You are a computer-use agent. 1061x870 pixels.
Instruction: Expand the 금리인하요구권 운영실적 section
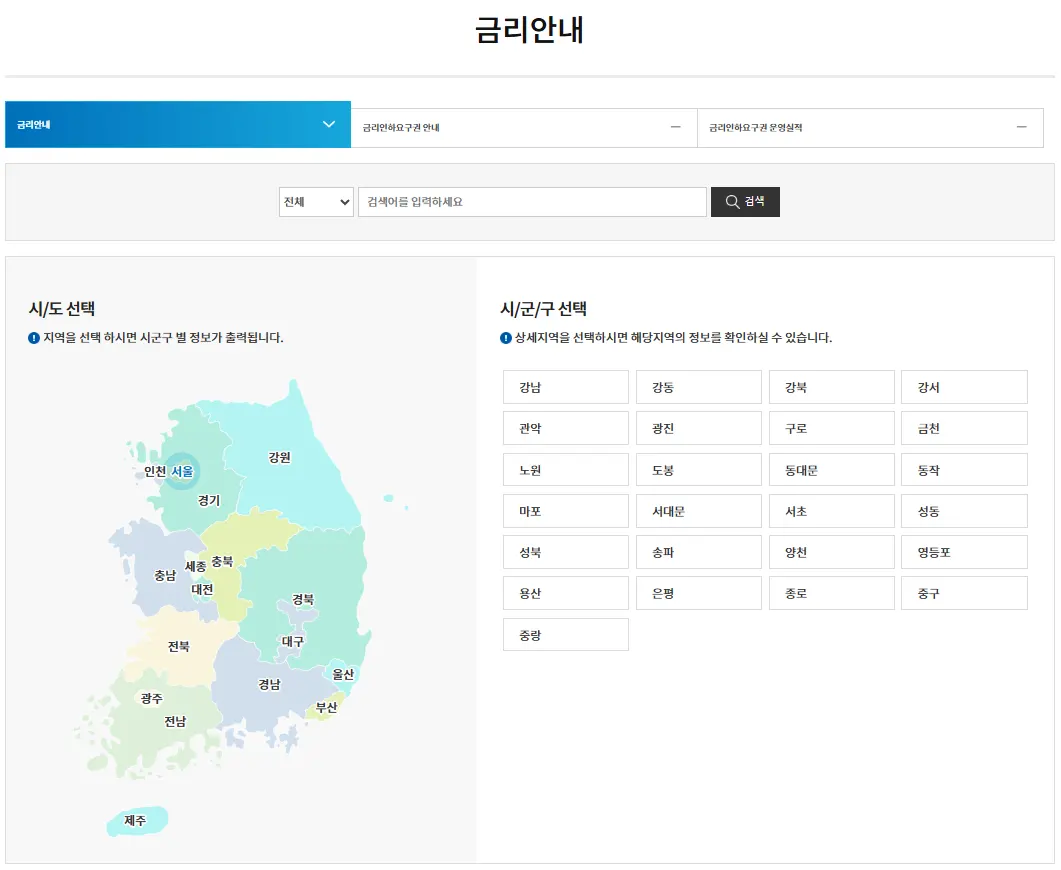[1021, 125]
